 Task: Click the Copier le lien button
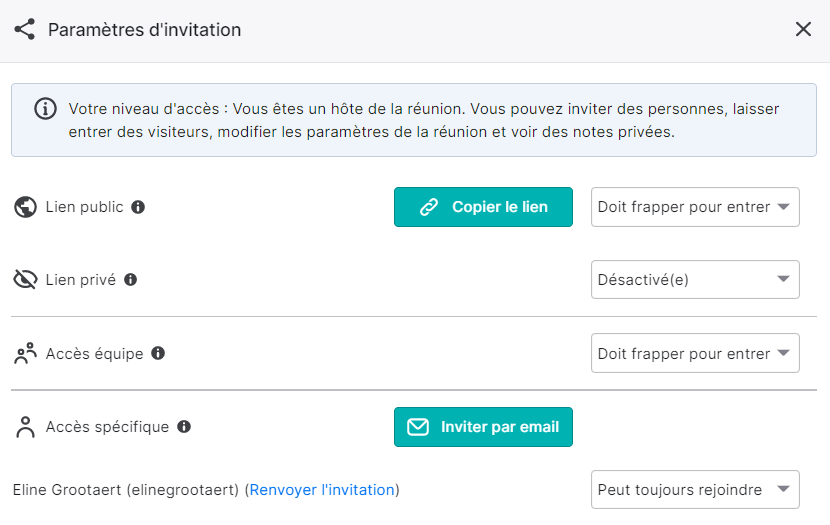483,207
